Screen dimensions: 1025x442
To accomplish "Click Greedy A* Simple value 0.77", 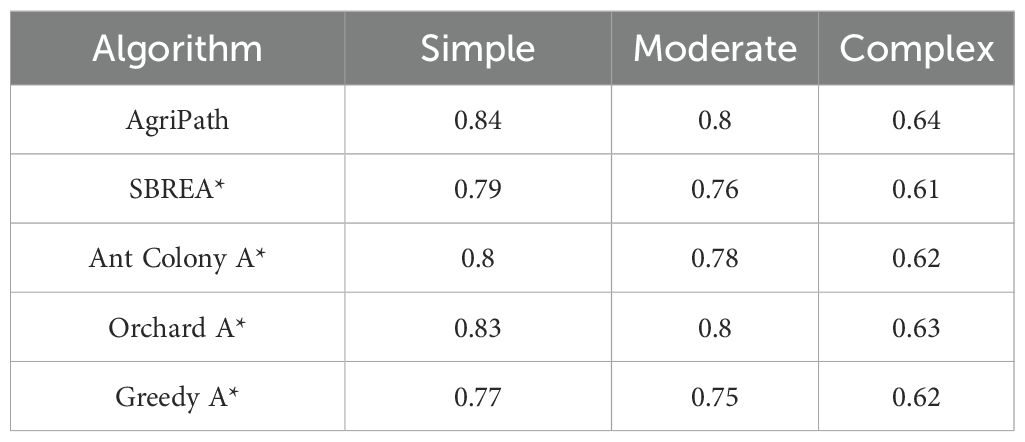I will (478, 396).
